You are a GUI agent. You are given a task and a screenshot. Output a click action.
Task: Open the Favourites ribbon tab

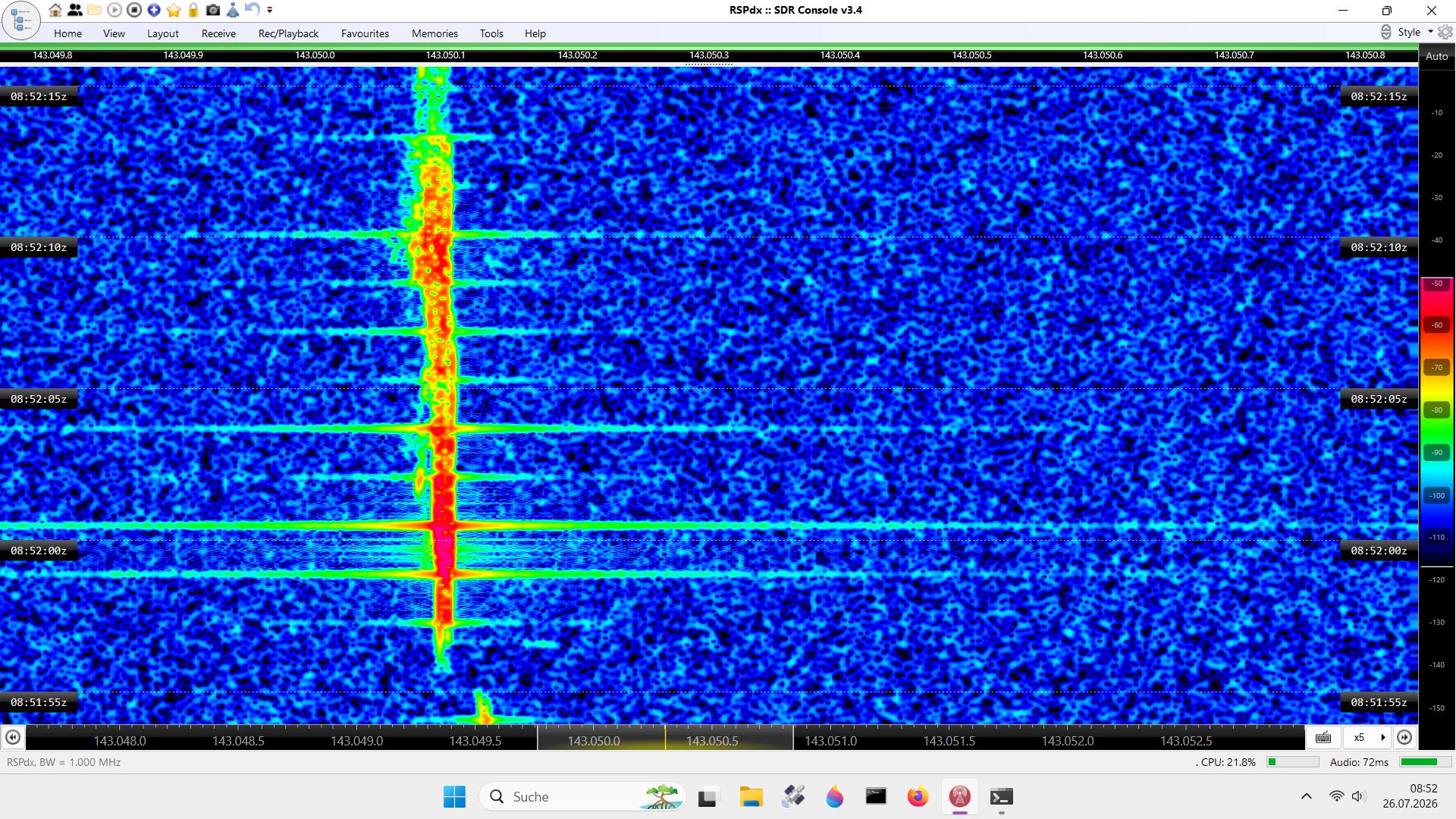point(365,33)
